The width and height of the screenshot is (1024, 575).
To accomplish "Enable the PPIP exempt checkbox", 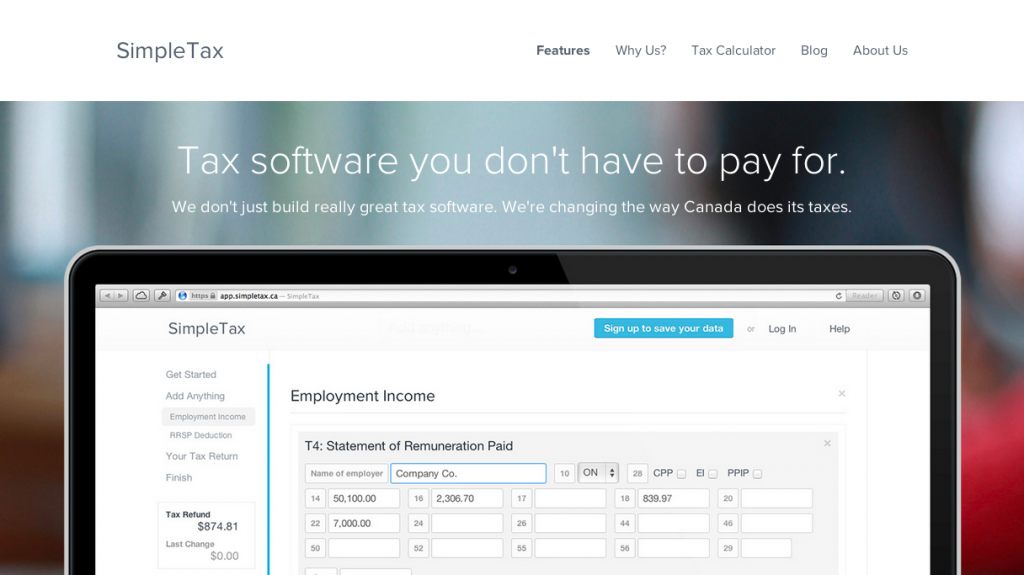I will [757, 474].
